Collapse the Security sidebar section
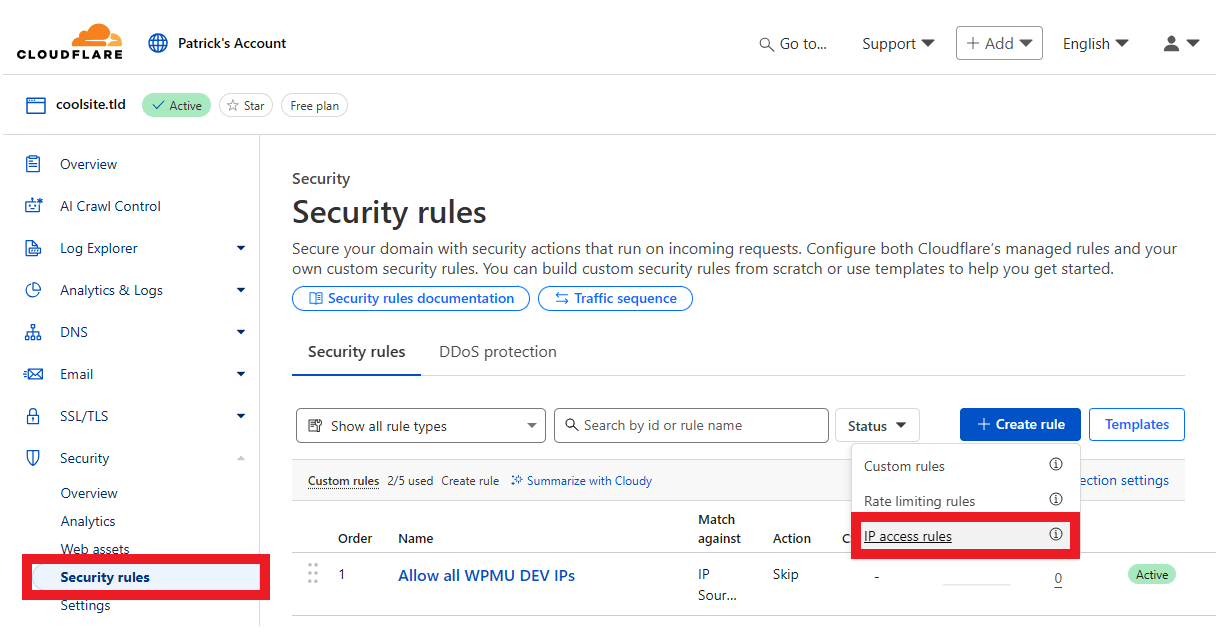The image size is (1220, 642). click(241, 458)
